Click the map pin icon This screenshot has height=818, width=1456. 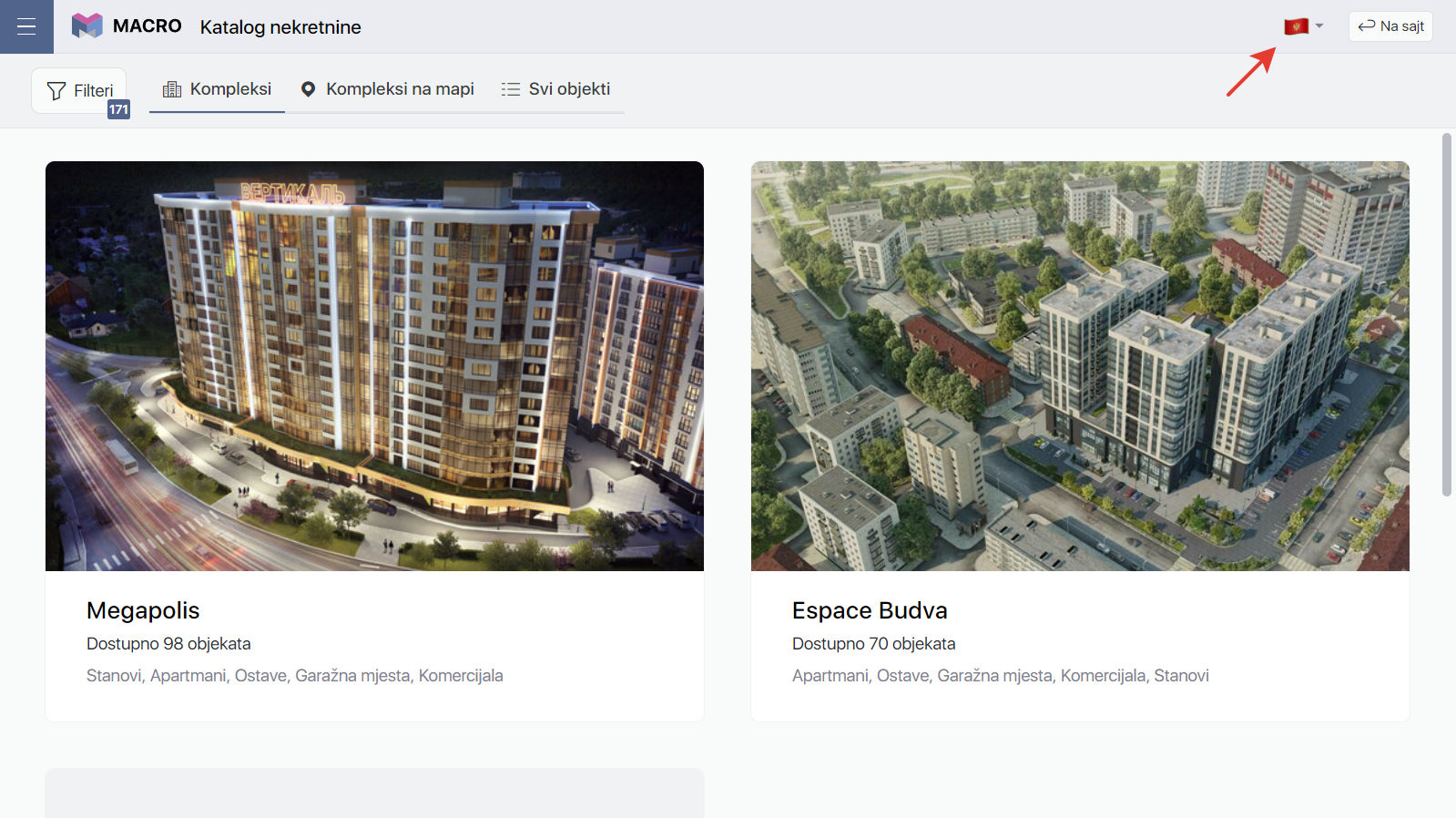point(308,89)
